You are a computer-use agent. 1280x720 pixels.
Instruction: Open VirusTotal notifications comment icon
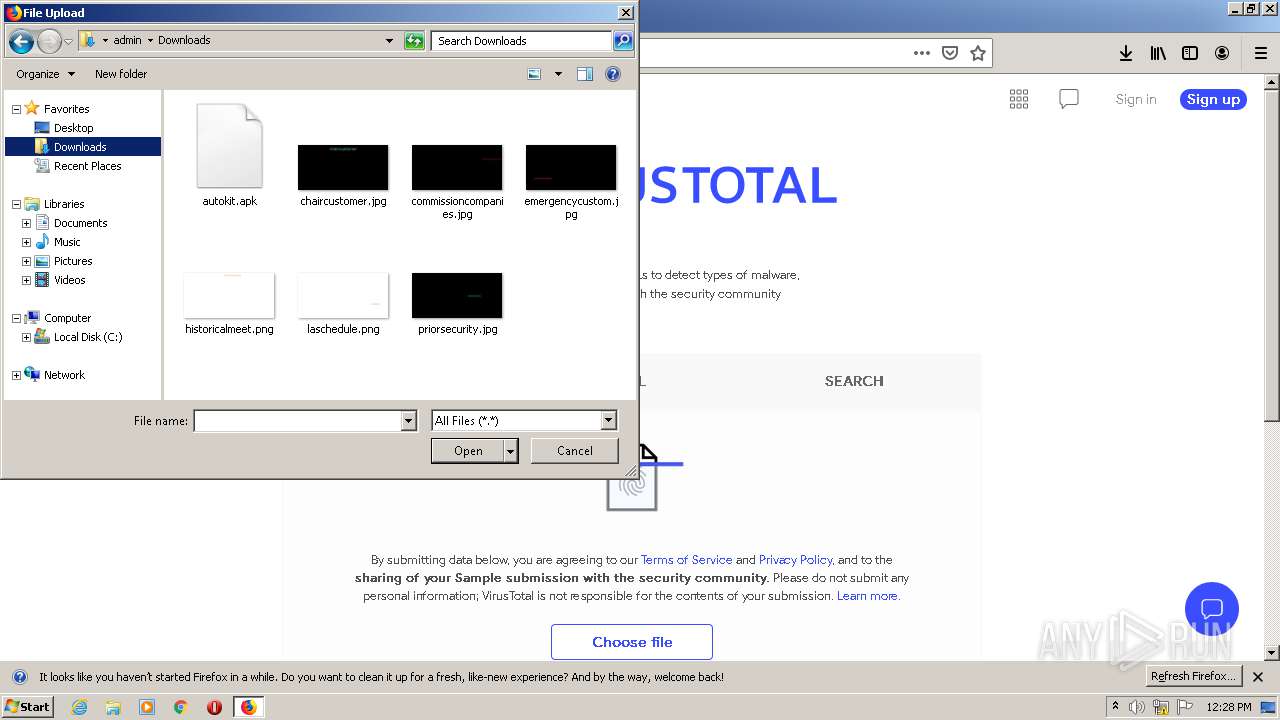click(1069, 98)
